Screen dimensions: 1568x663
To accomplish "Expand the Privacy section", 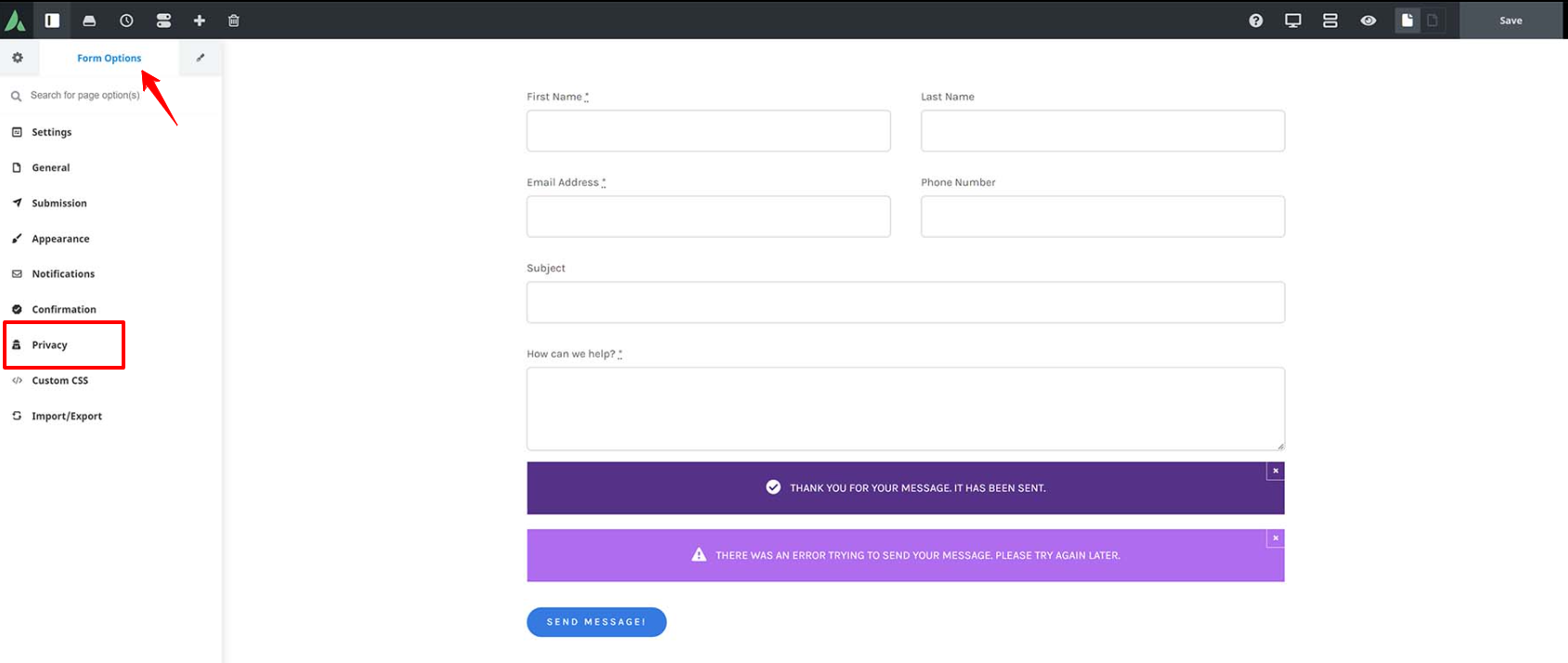I will (x=50, y=345).
